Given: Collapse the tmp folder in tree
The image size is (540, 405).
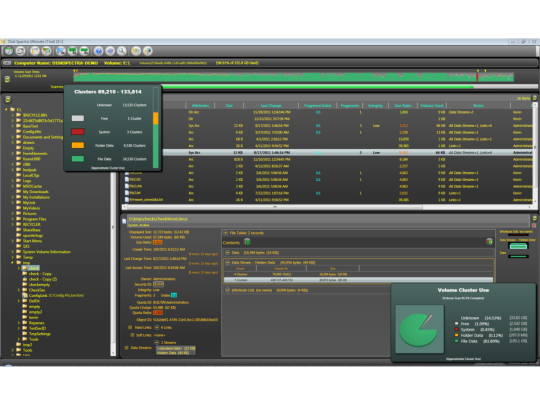Looking at the screenshot, I should tap(13, 262).
